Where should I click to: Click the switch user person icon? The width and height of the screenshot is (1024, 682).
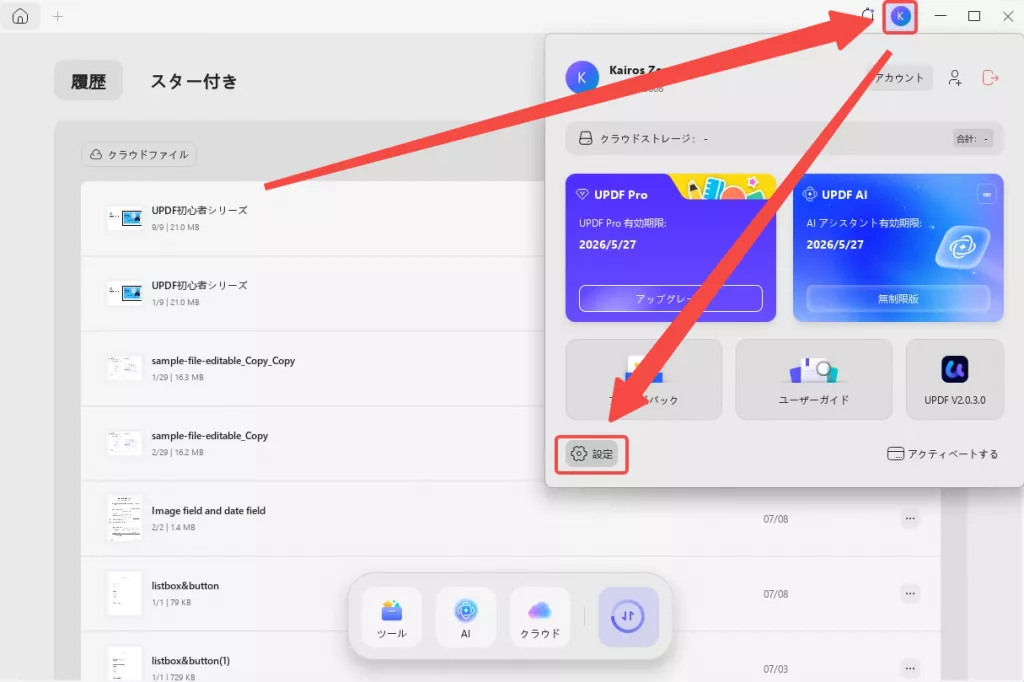pyautogui.click(x=955, y=78)
